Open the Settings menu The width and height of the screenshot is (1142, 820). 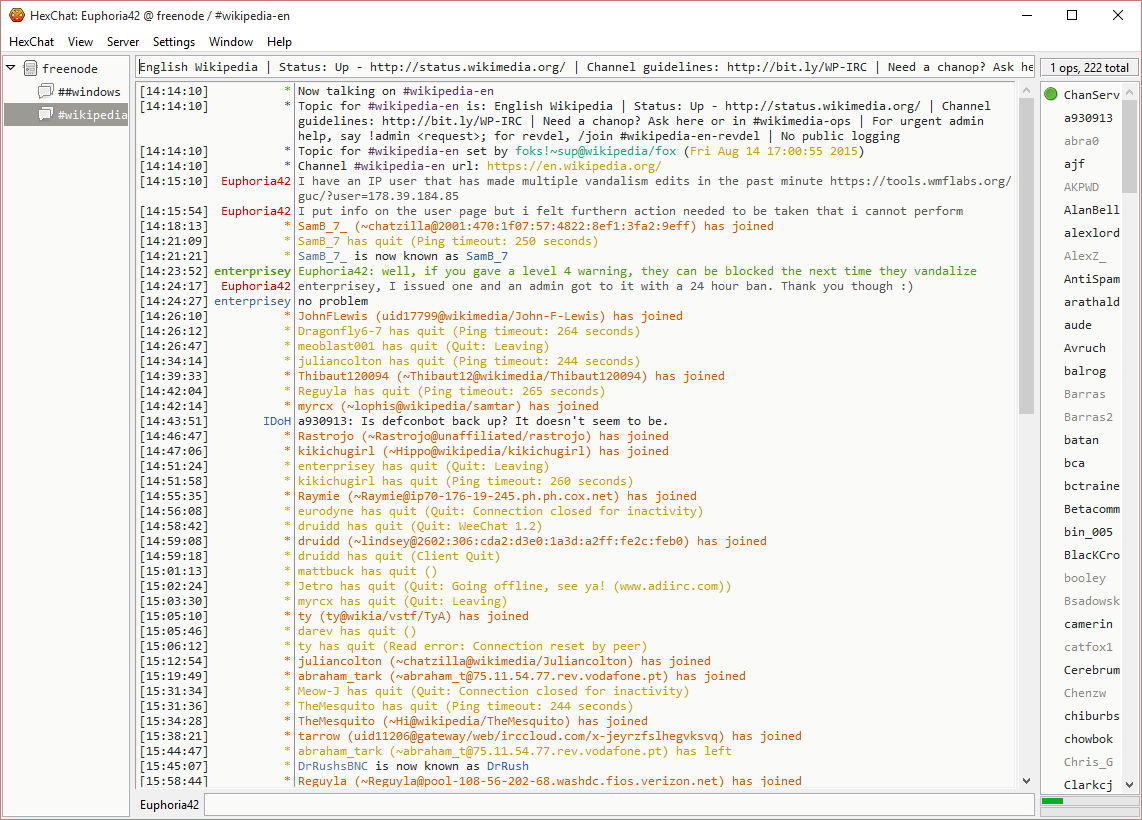point(173,42)
